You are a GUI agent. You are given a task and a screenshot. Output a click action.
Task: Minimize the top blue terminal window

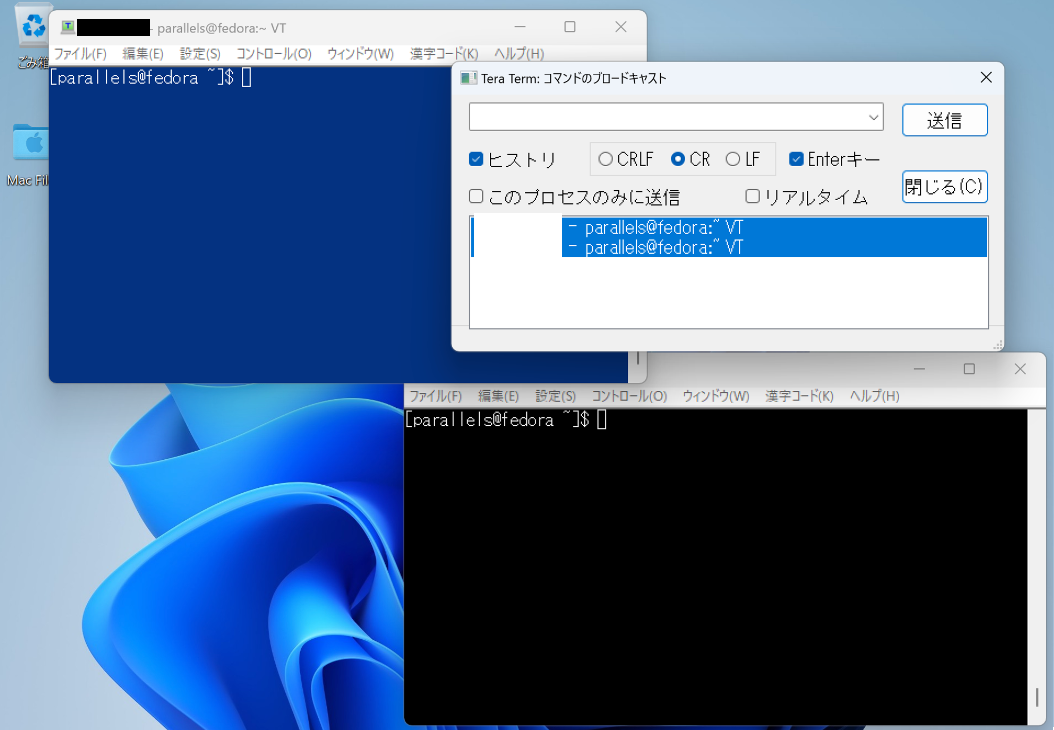[520, 27]
